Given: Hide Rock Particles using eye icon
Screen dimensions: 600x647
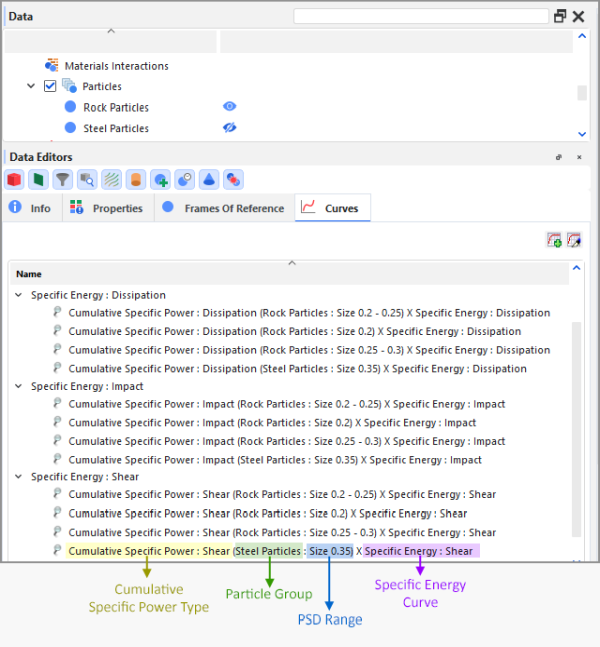Looking at the screenshot, I should click(229, 107).
